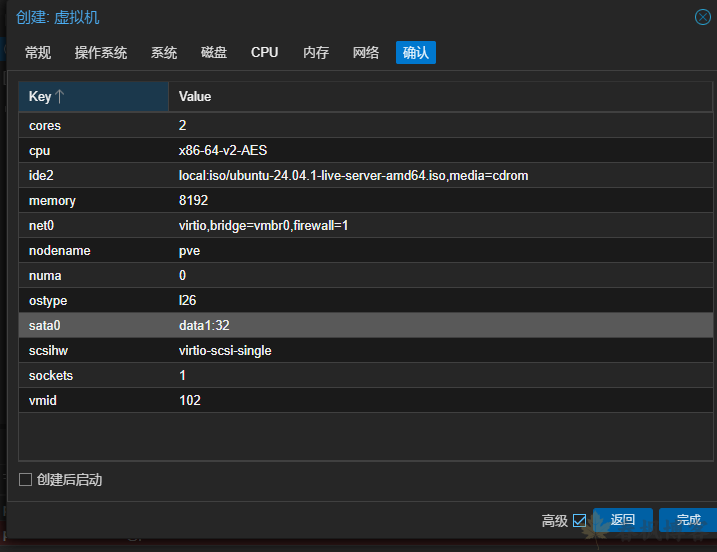Sort by the Key column header
The image size is (717, 552).
(93, 96)
